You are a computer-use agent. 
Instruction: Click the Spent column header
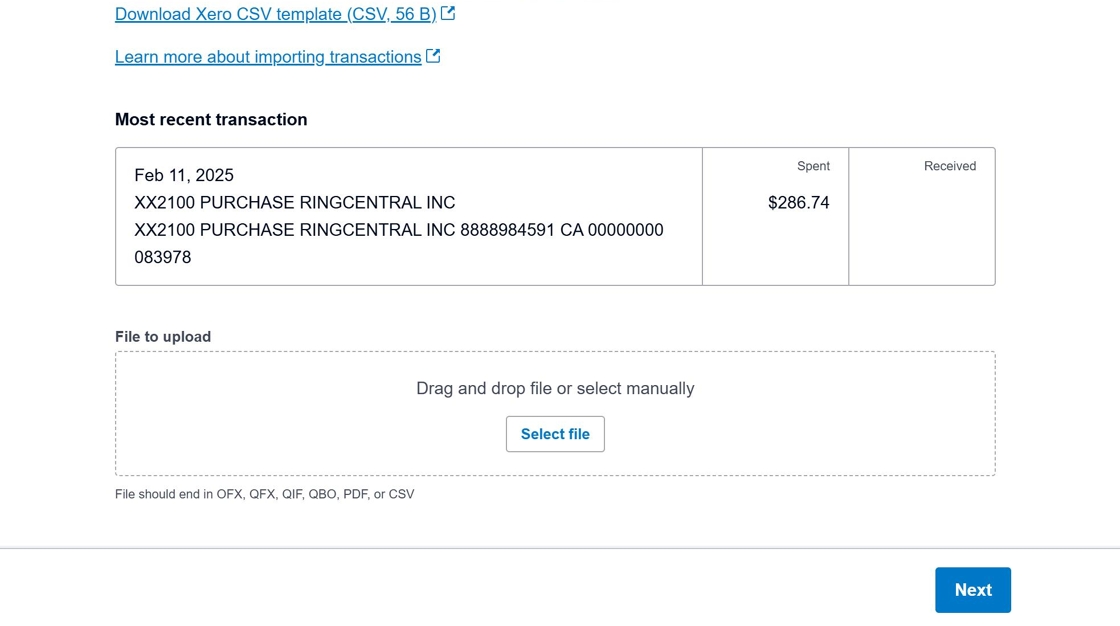click(x=813, y=166)
